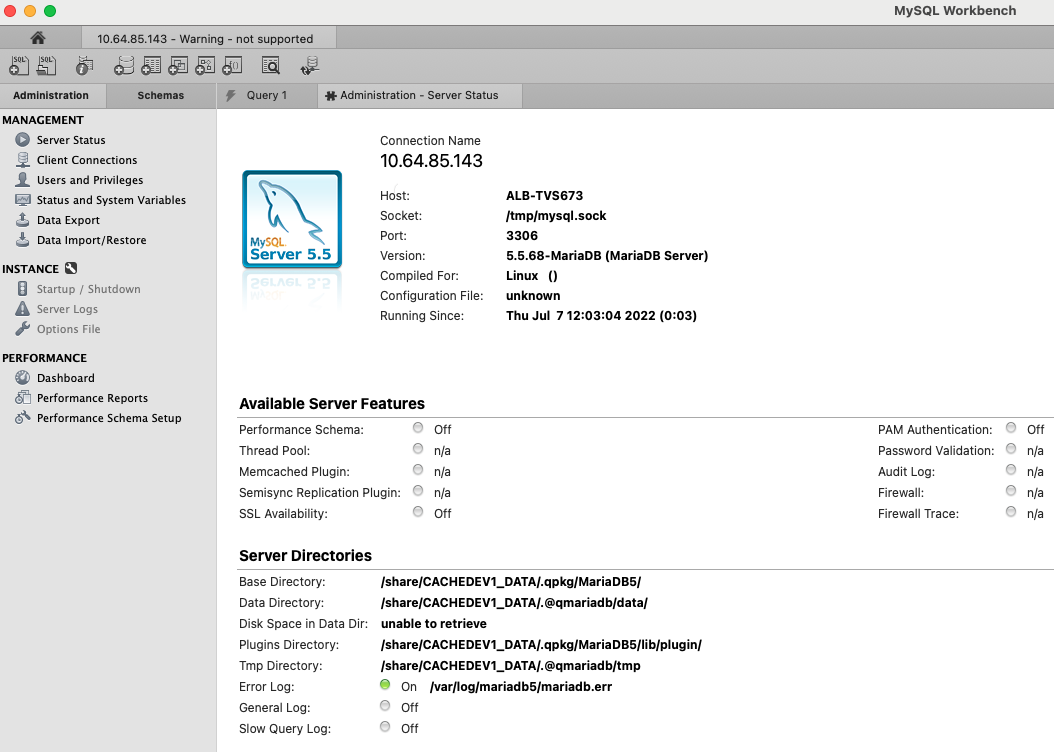
Task: Open an SQL script file icon
Action: point(46,65)
